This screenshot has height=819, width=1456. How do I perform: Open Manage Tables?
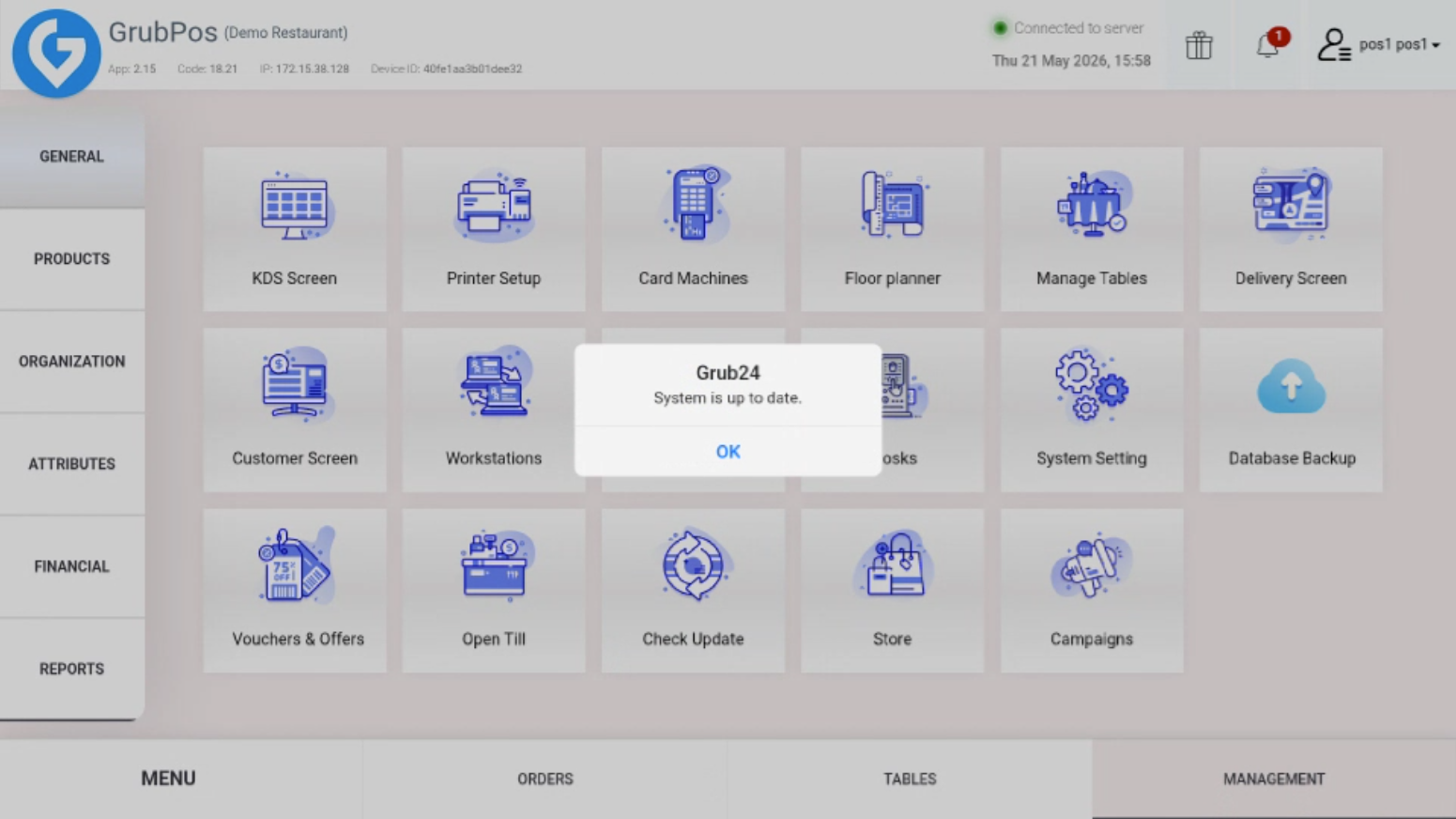(1092, 229)
